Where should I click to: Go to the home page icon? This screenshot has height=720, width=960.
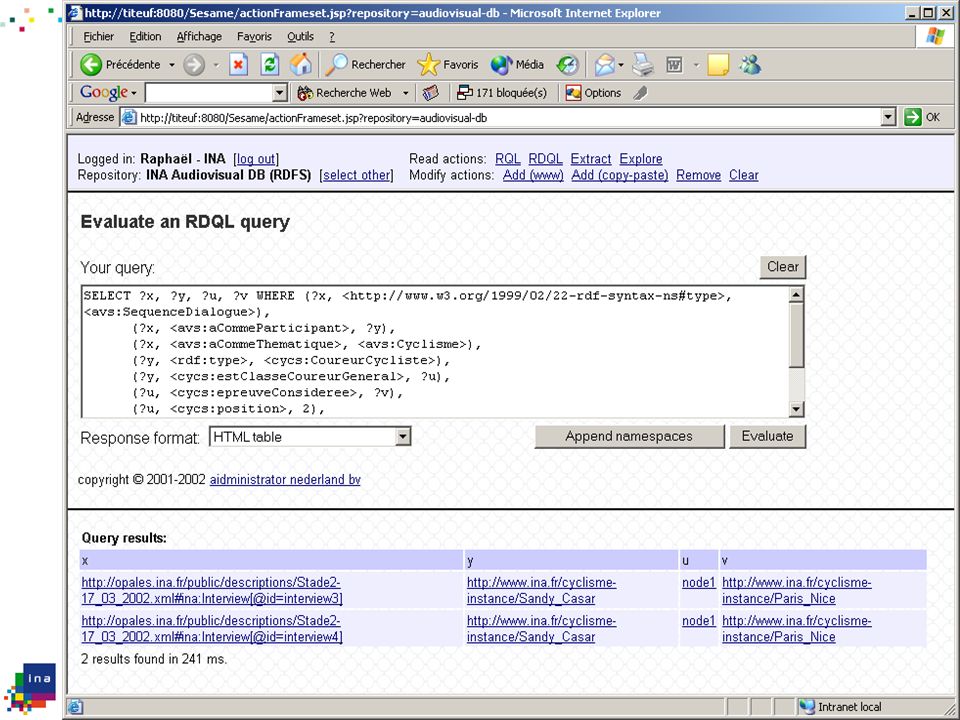tap(301, 64)
